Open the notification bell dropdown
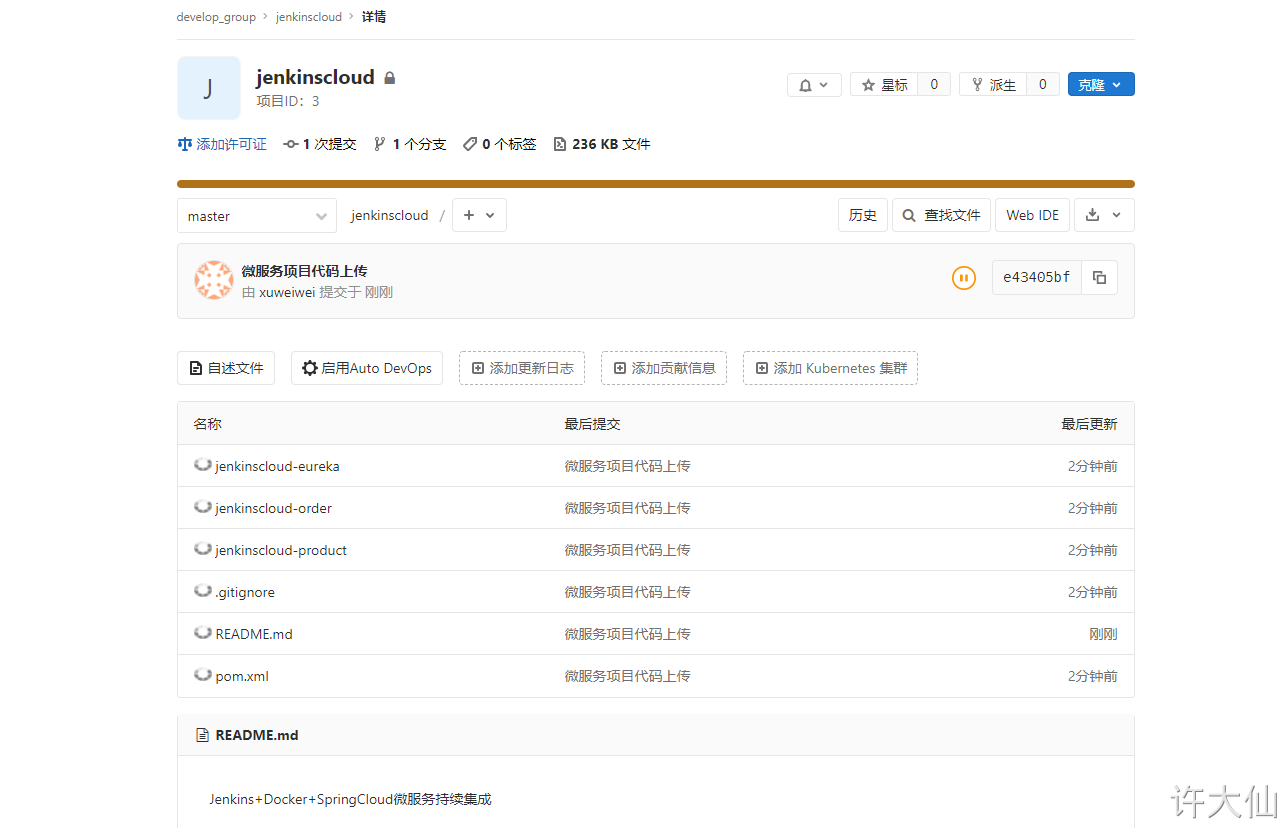Screen dimensions: 1286x828 814,85
